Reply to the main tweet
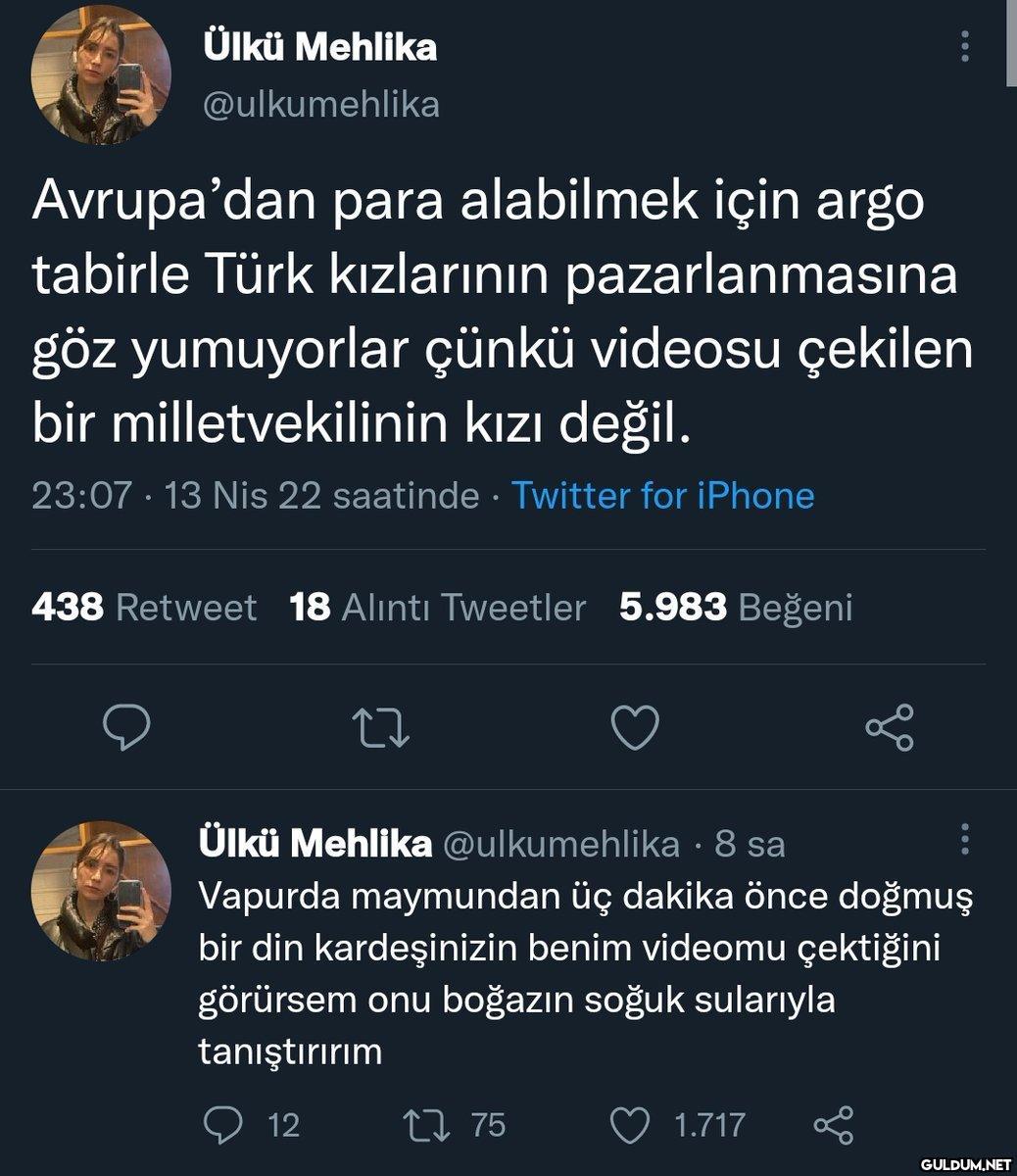This screenshot has height=1176, width=1017. click(x=126, y=728)
